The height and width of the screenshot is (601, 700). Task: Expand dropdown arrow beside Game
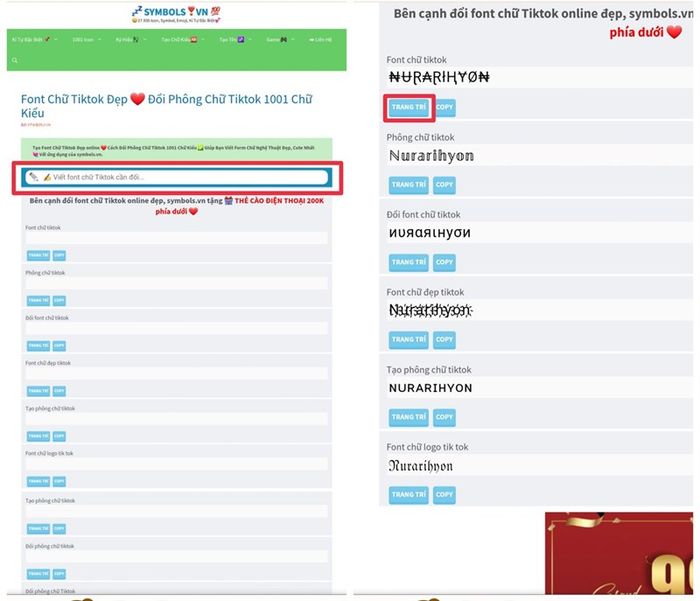(x=292, y=40)
